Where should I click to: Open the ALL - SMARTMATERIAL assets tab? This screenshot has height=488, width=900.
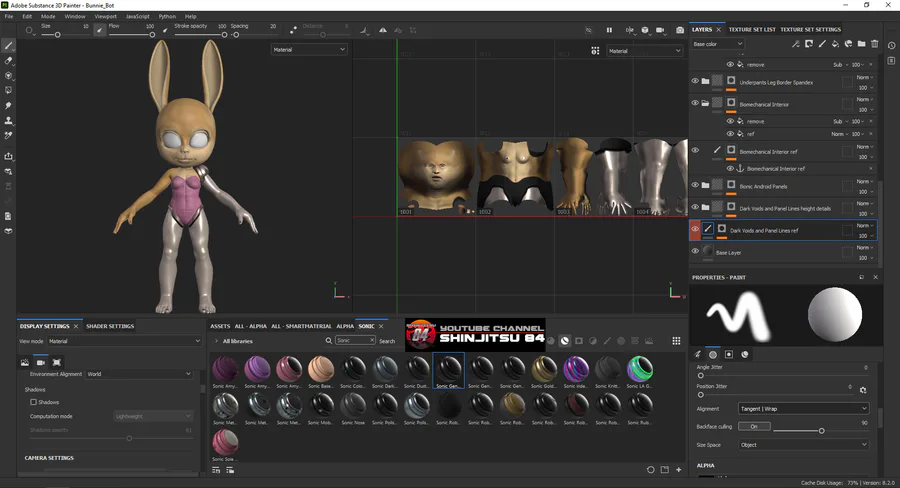[301, 326]
